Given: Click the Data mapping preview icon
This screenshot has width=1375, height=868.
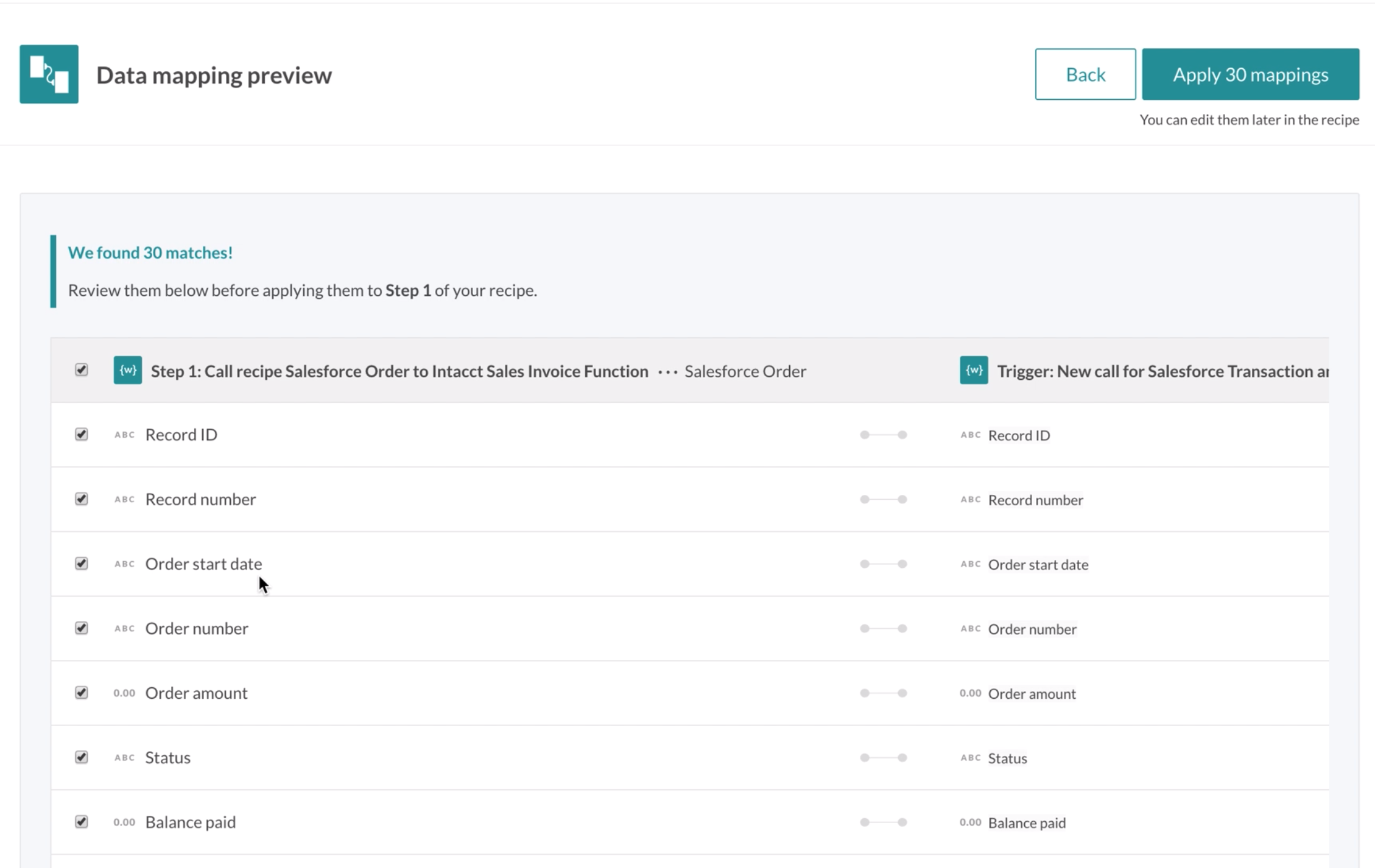Looking at the screenshot, I should 49,74.
